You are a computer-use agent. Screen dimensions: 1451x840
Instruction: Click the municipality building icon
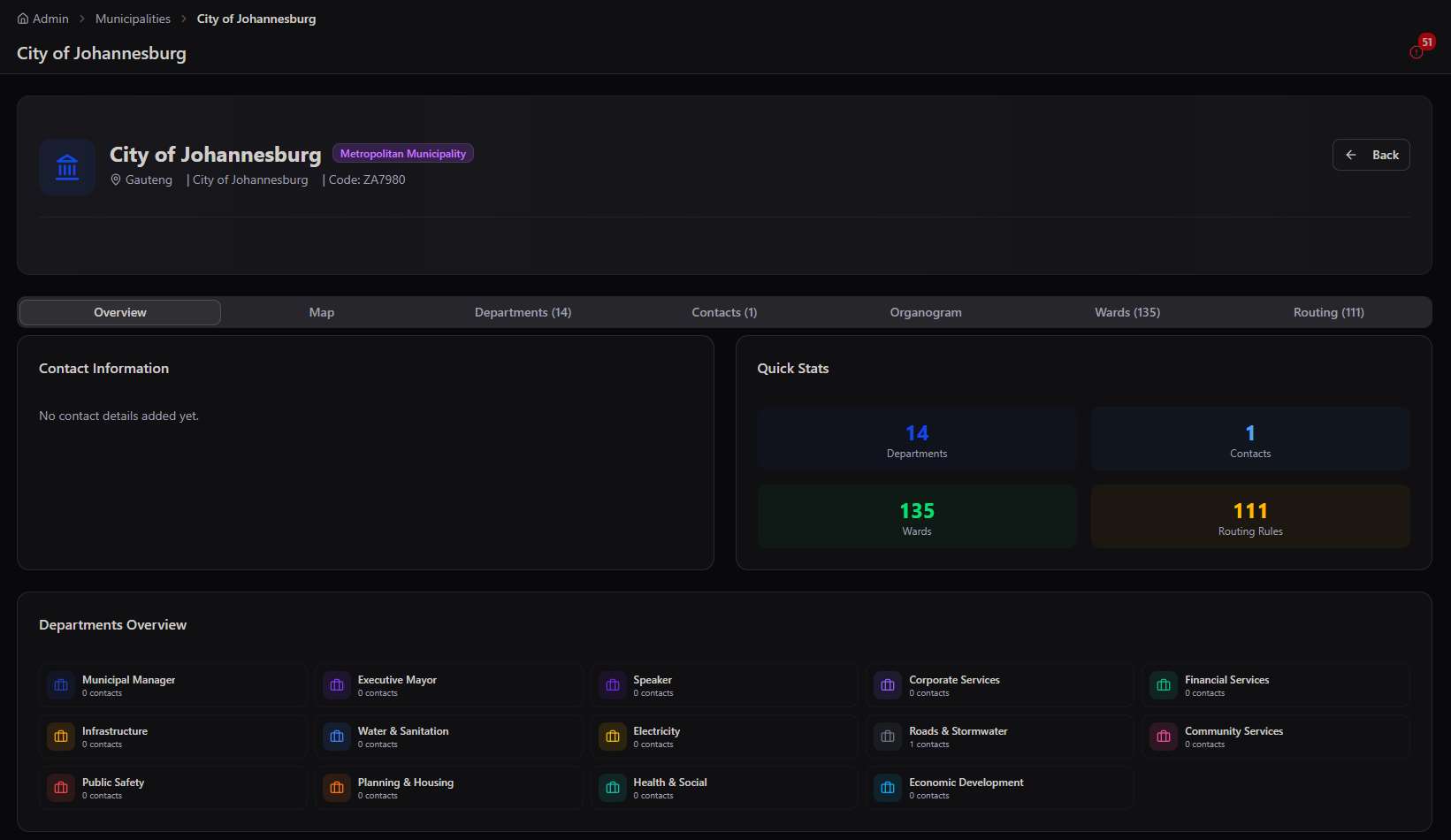coord(67,167)
